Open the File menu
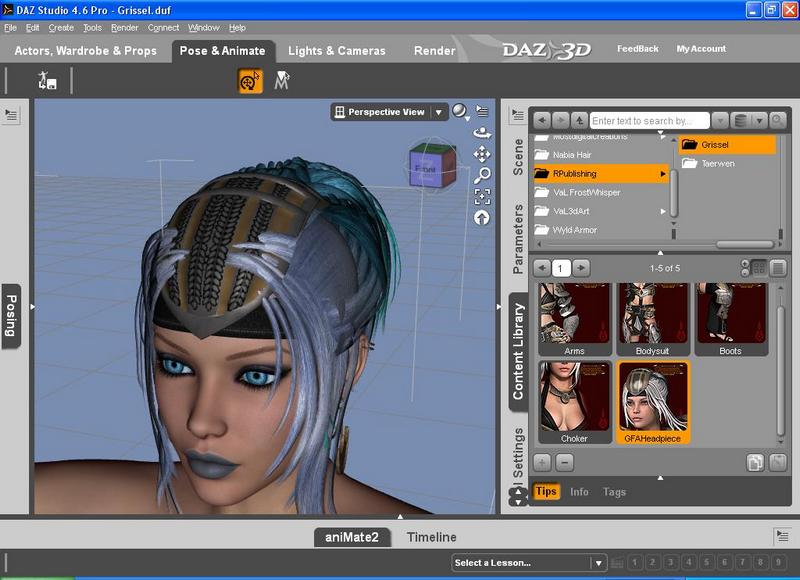 (11, 28)
